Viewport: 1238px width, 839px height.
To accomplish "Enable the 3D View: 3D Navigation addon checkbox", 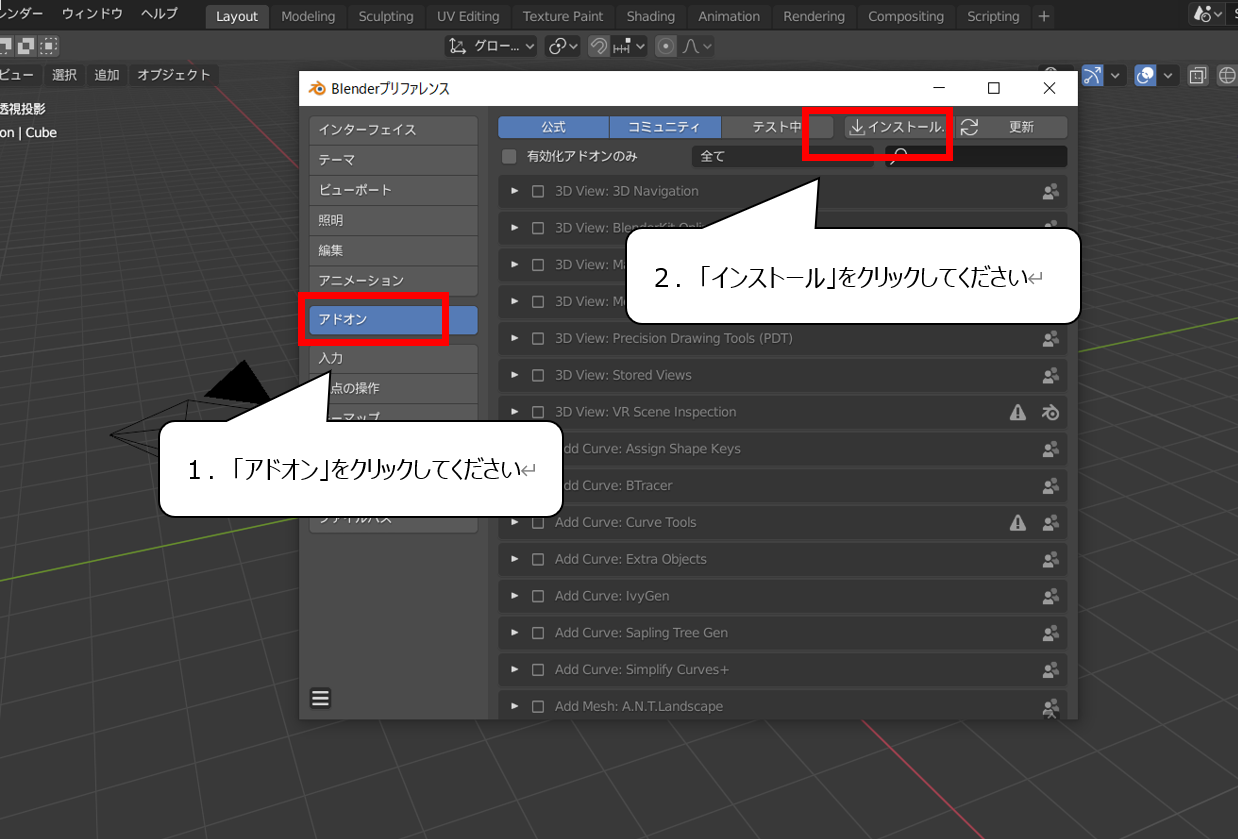I will [x=538, y=192].
